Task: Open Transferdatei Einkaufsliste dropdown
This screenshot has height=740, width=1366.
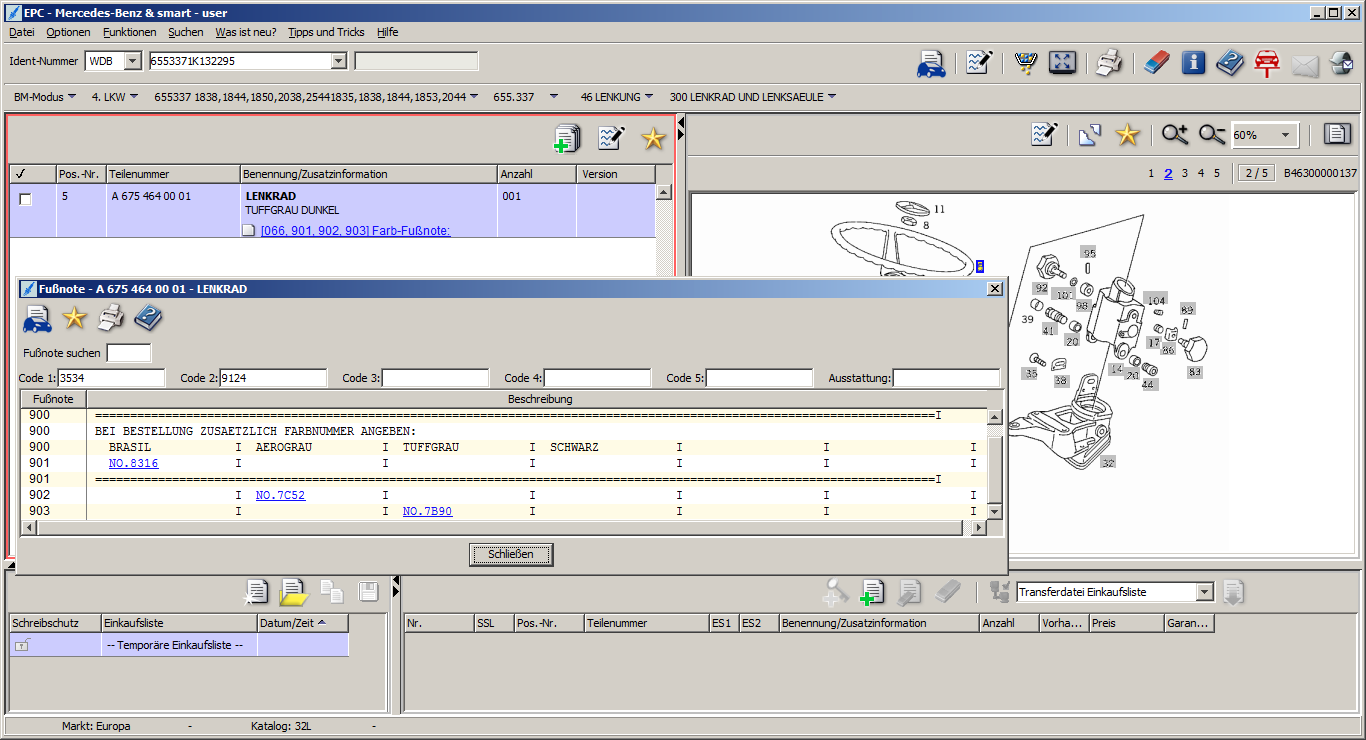Action: 1205,592
